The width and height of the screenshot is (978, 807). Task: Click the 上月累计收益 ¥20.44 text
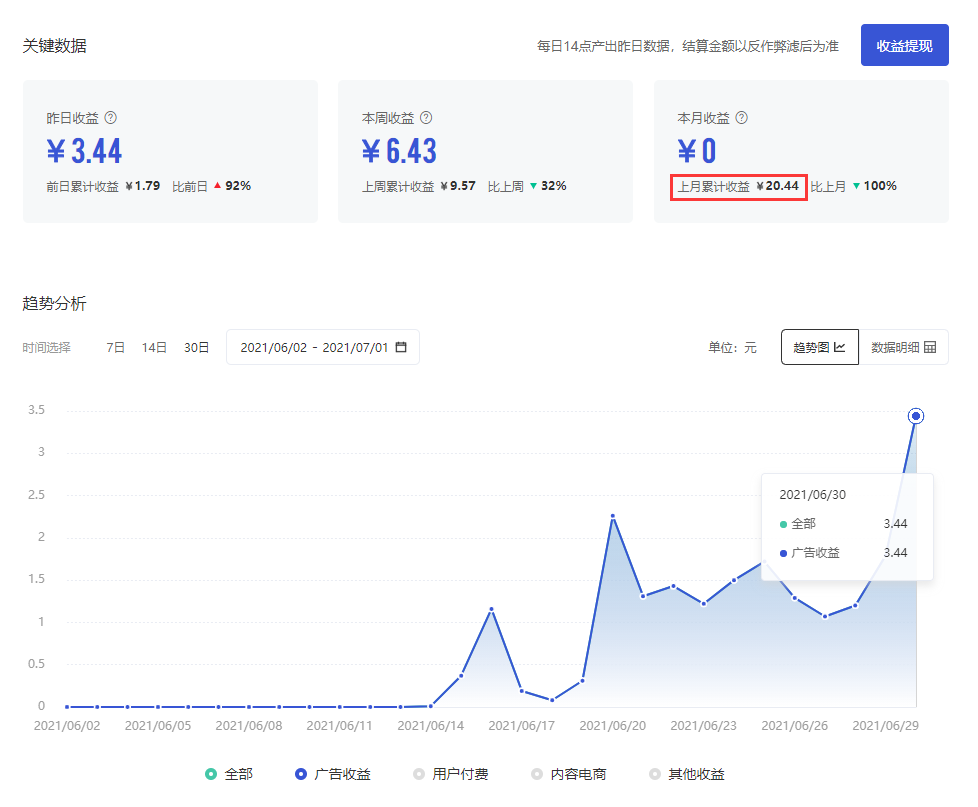[x=738, y=186]
